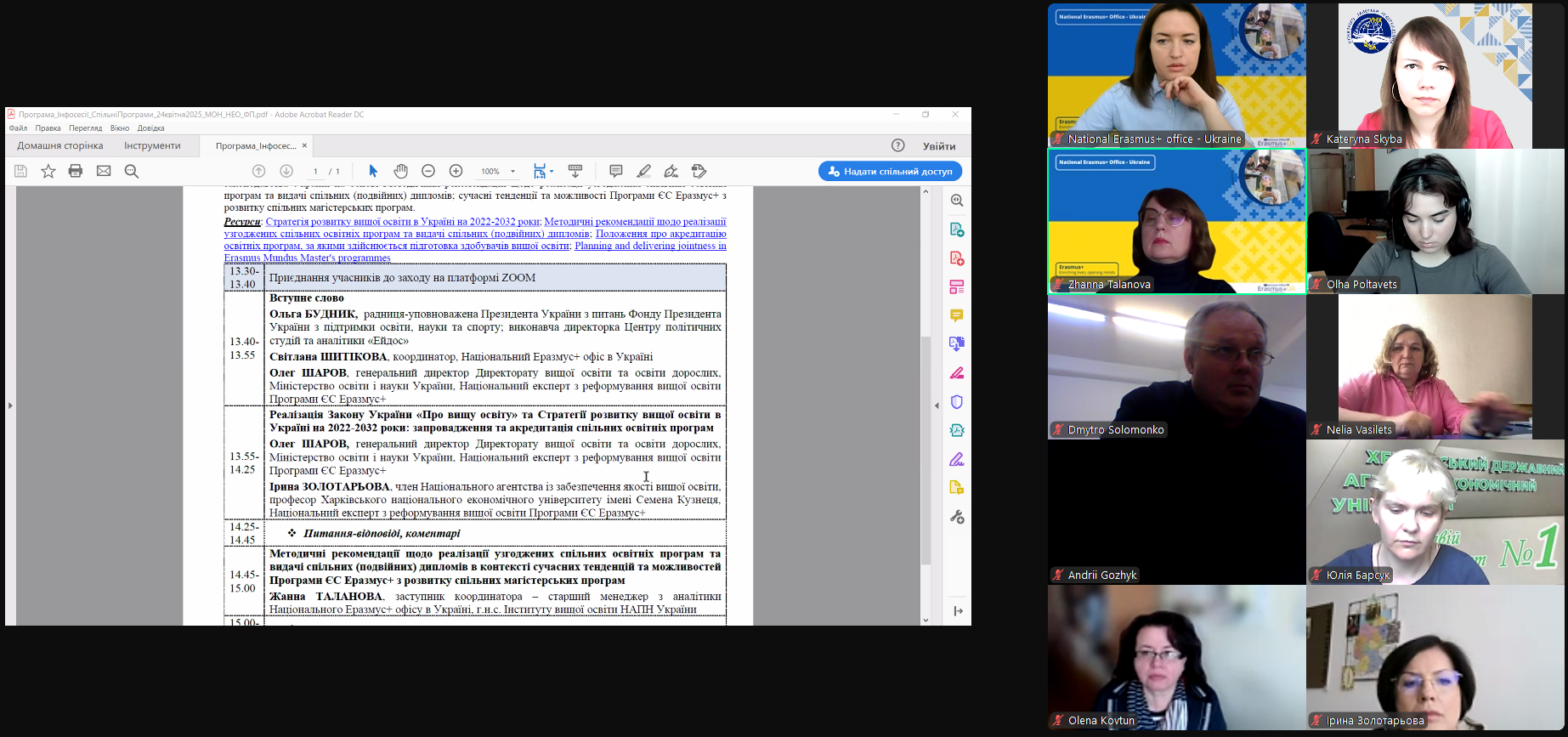Zoom in with the plus circle icon

tap(456, 171)
